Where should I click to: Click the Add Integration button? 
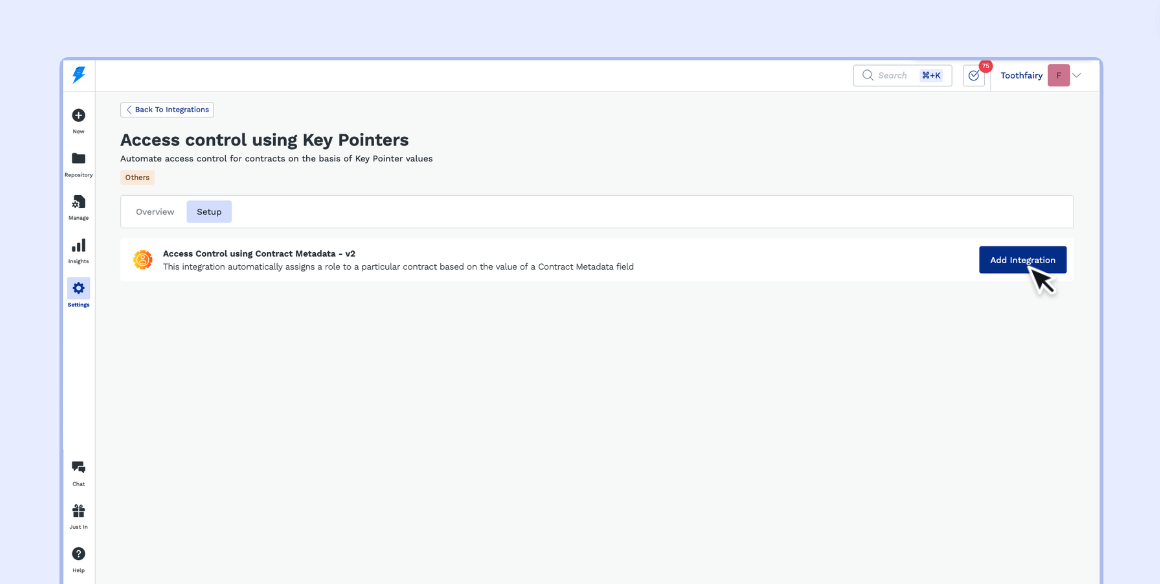1022,260
